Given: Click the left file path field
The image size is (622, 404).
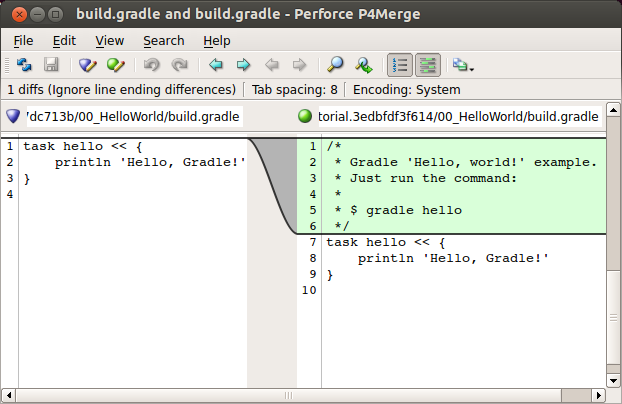Looking at the screenshot, I should (133, 116).
